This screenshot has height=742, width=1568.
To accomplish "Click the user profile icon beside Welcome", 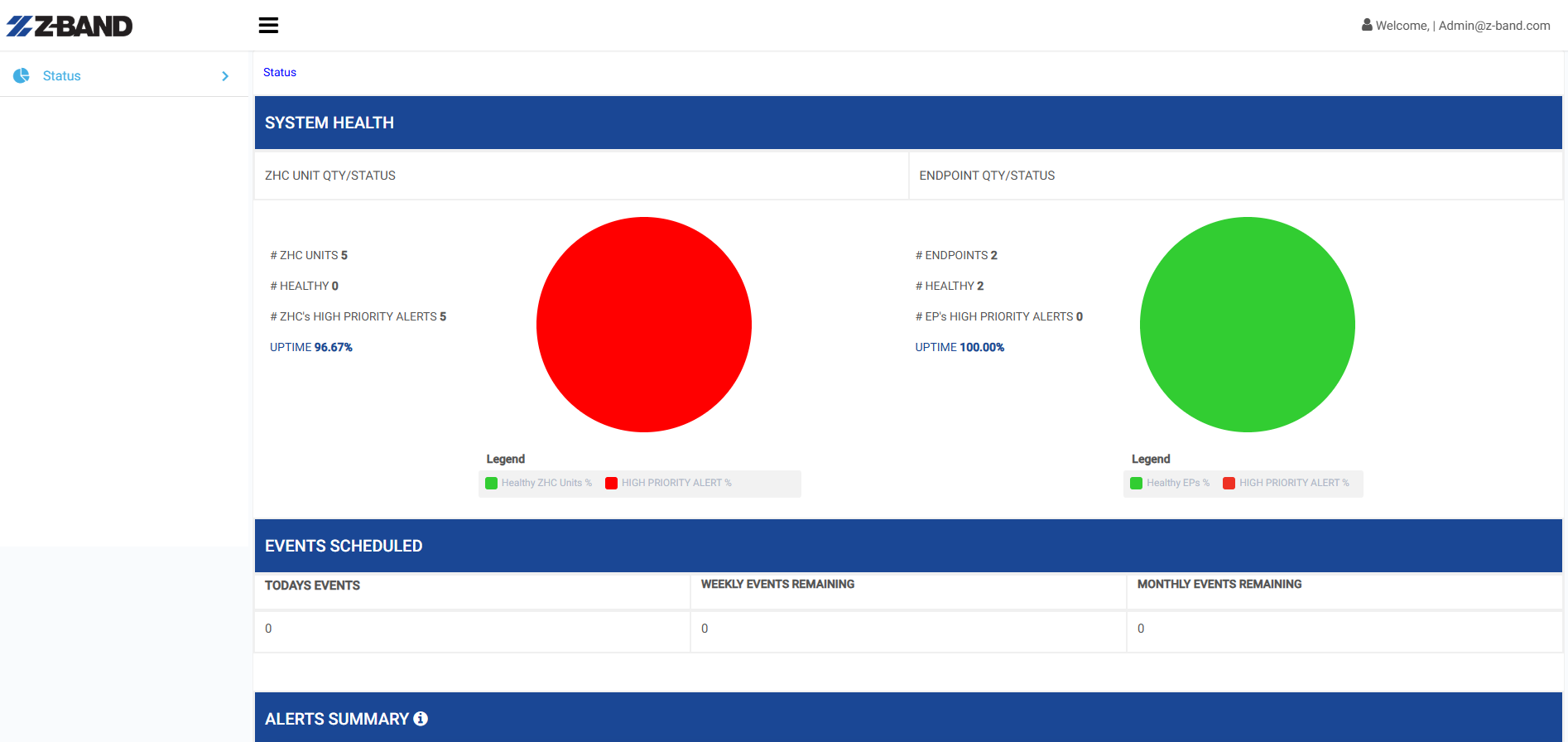I will (x=1367, y=25).
